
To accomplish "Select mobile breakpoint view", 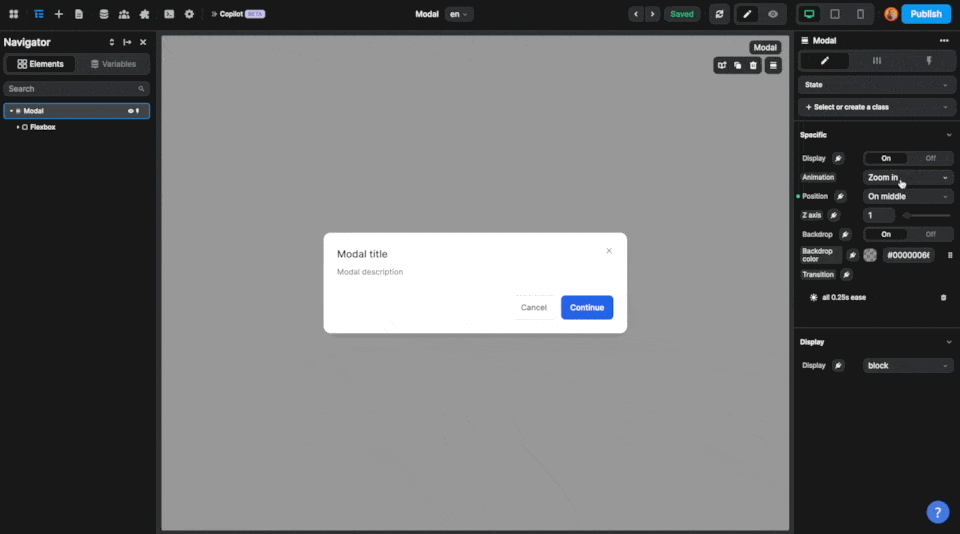I will pyautogui.click(x=860, y=14).
